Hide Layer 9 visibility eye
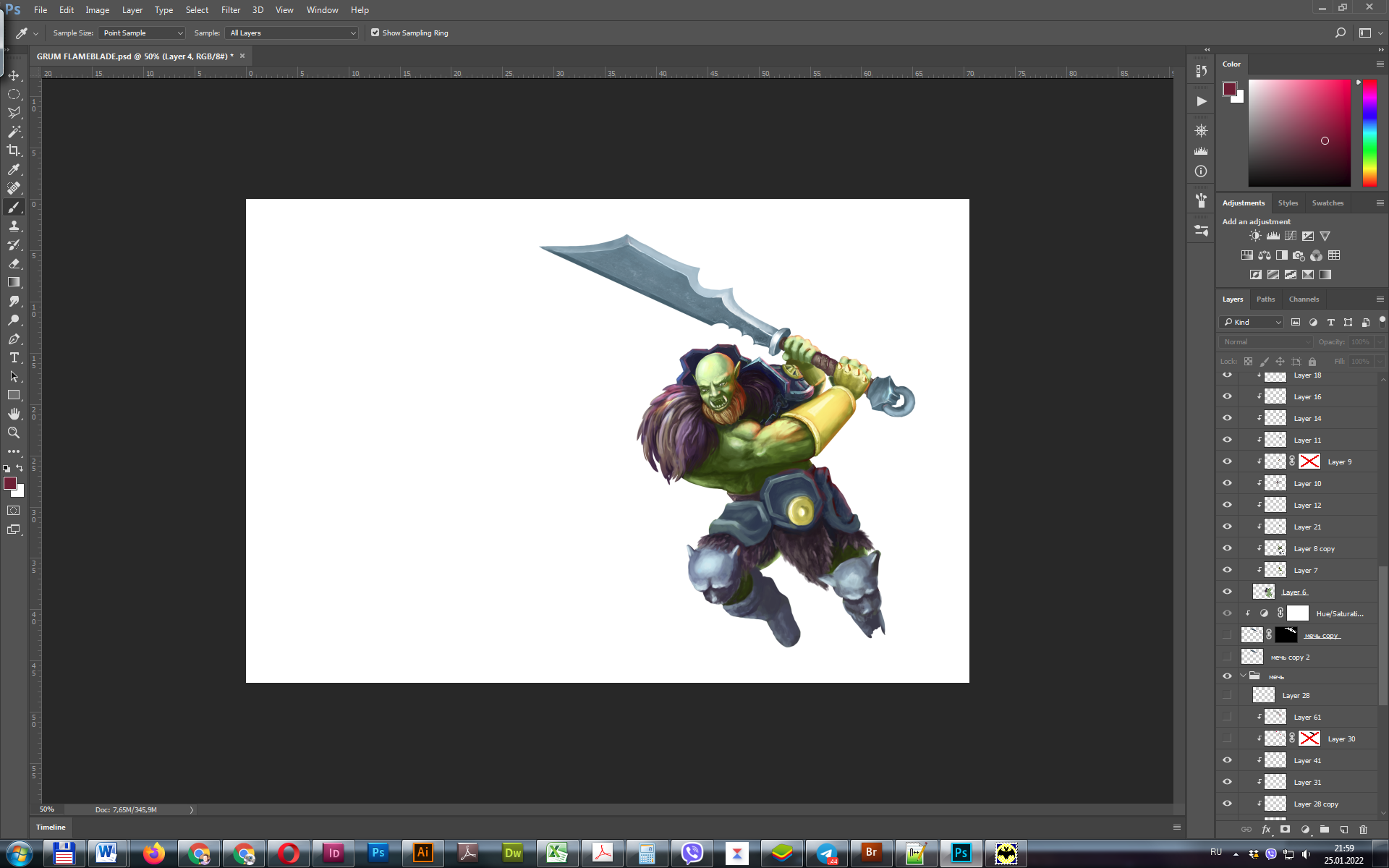This screenshot has width=1389, height=868. tap(1227, 461)
